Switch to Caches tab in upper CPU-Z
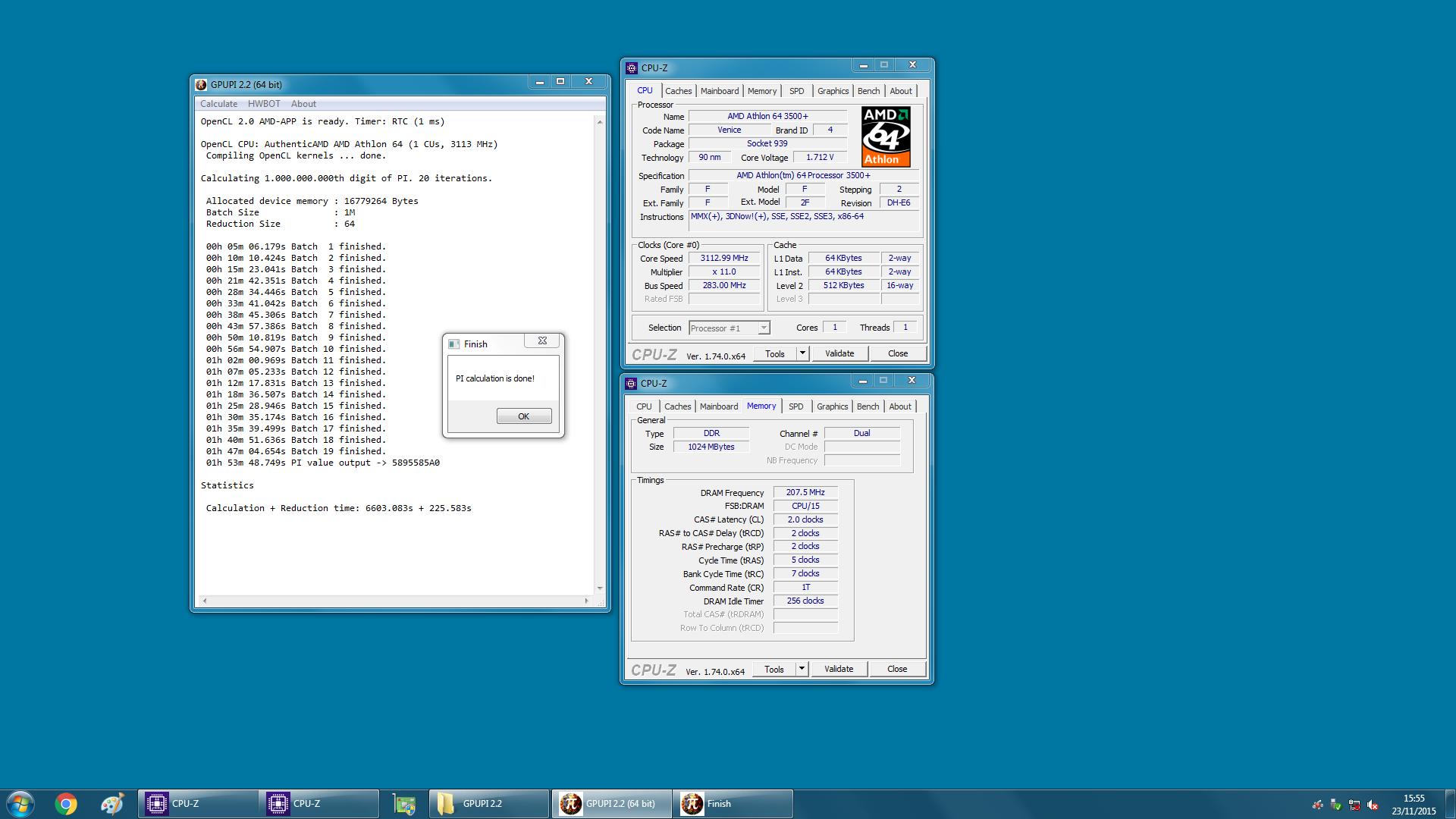The height and width of the screenshot is (819, 1456). (x=679, y=91)
